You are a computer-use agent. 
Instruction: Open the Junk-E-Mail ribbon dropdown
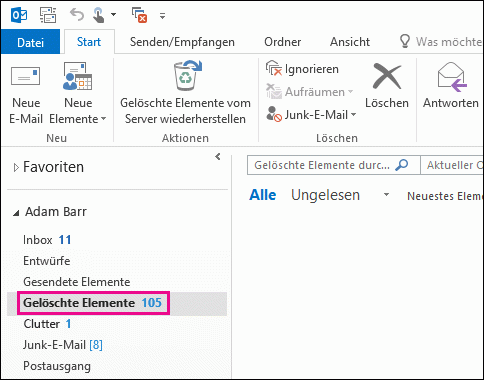tap(311, 115)
